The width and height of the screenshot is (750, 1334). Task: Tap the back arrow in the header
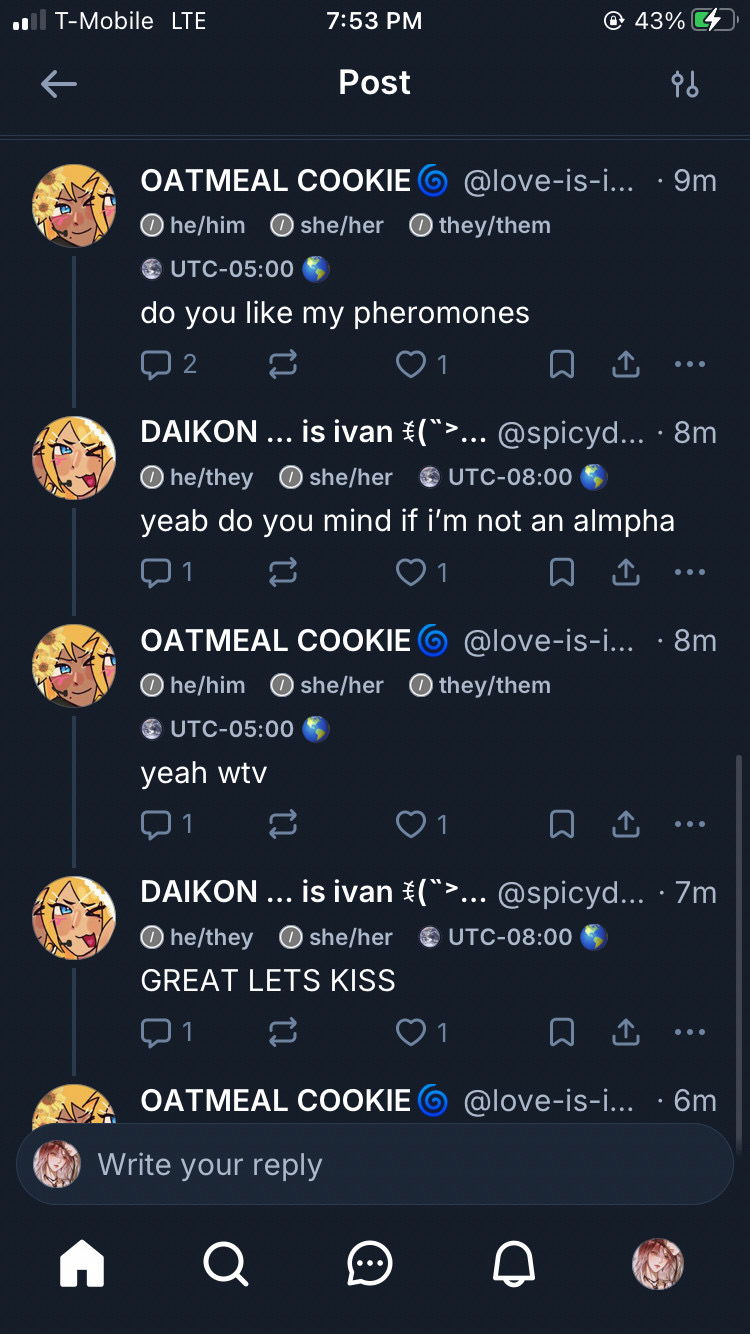click(59, 84)
